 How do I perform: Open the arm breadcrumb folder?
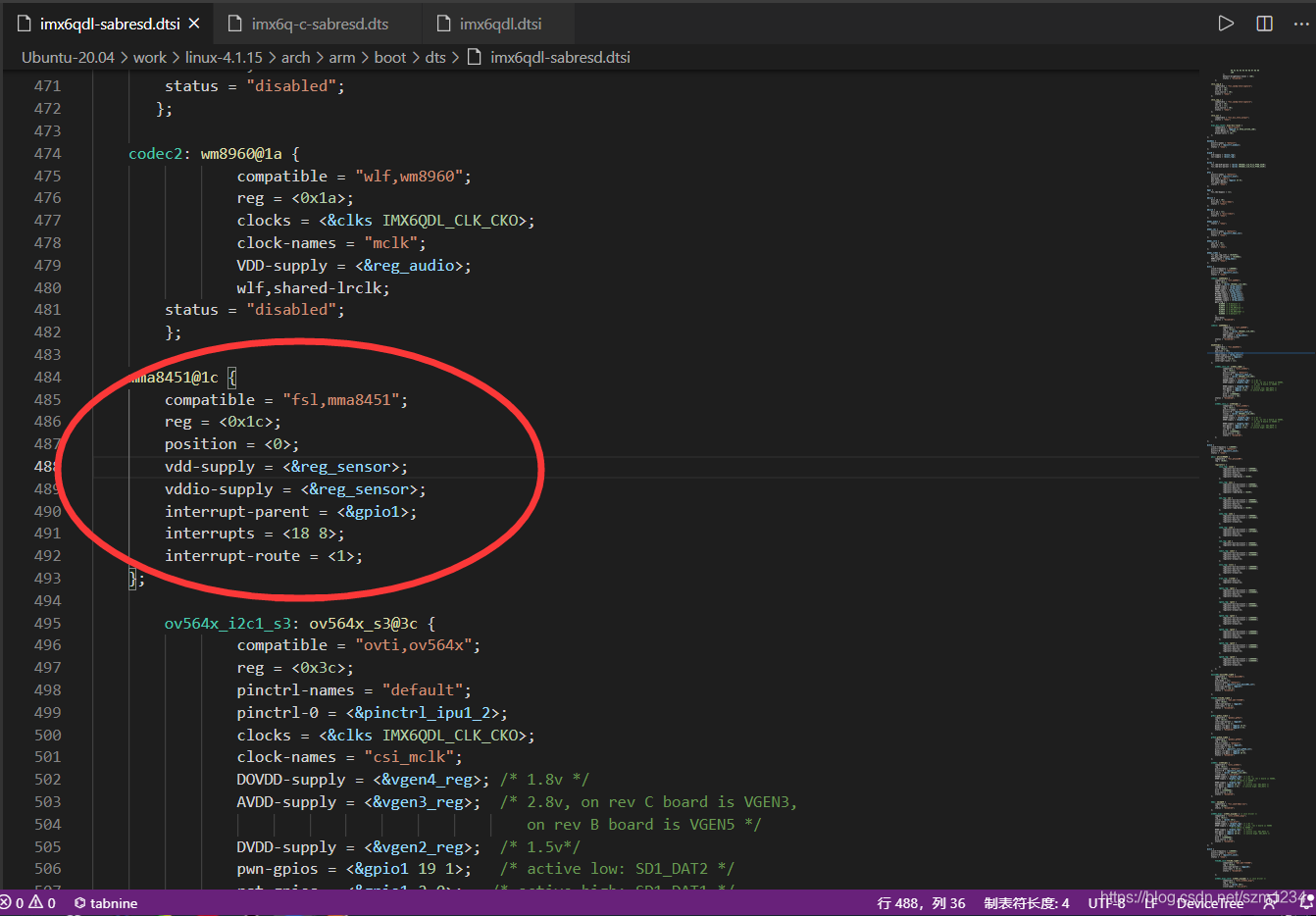point(342,58)
